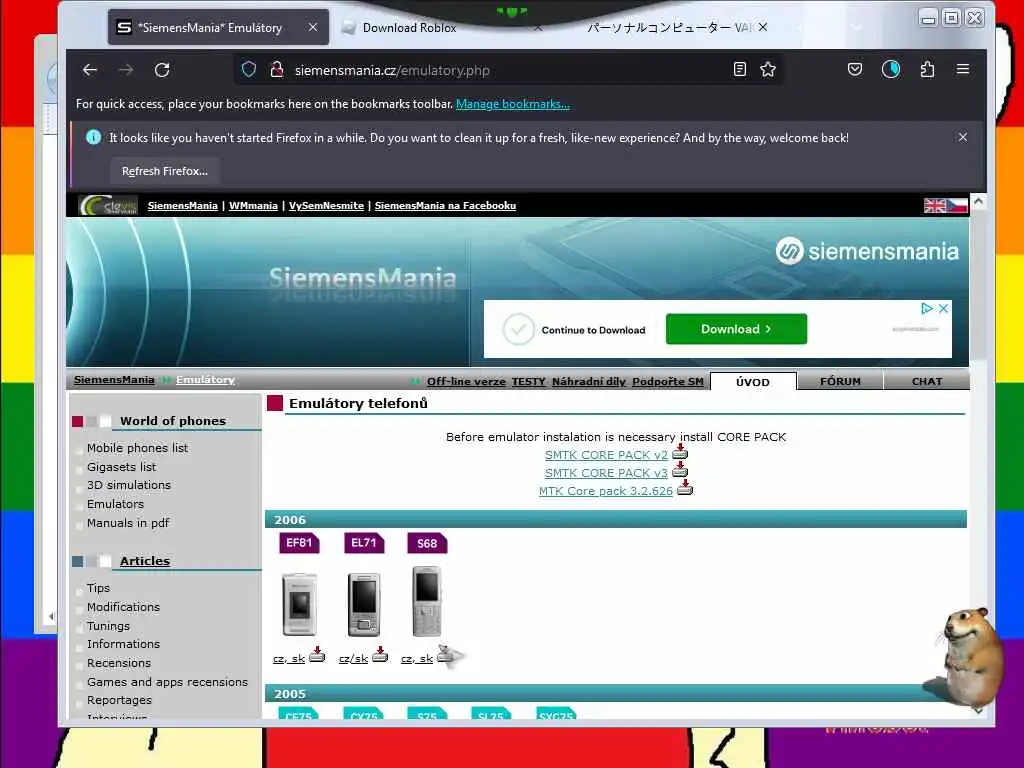
Task: Open the tracking protection shield icon
Action: point(249,70)
